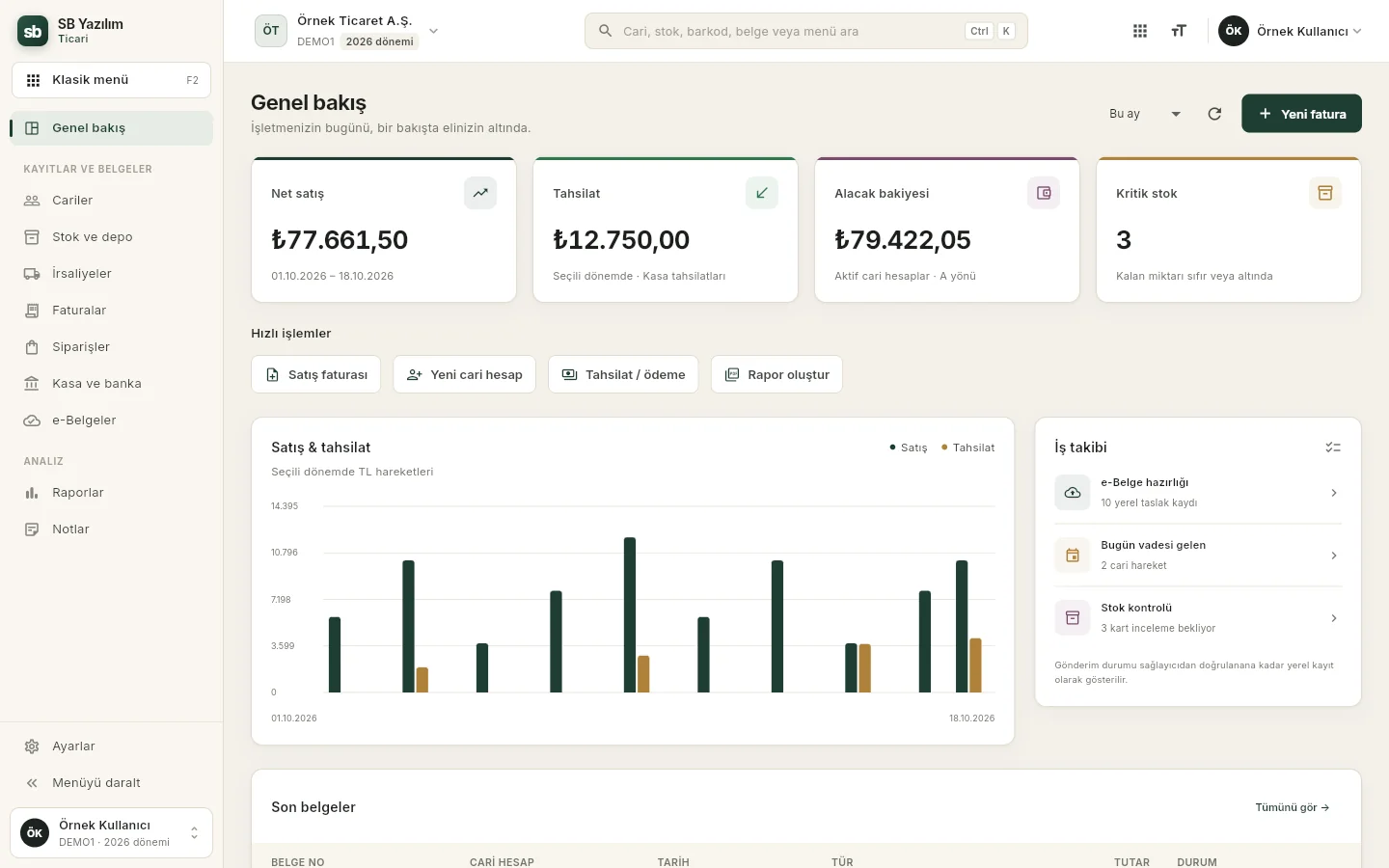Image resolution: width=1389 pixels, height=868 pixels.
Task: Click the archive icon on Kritik stok card
Action: click(1325, 193)
